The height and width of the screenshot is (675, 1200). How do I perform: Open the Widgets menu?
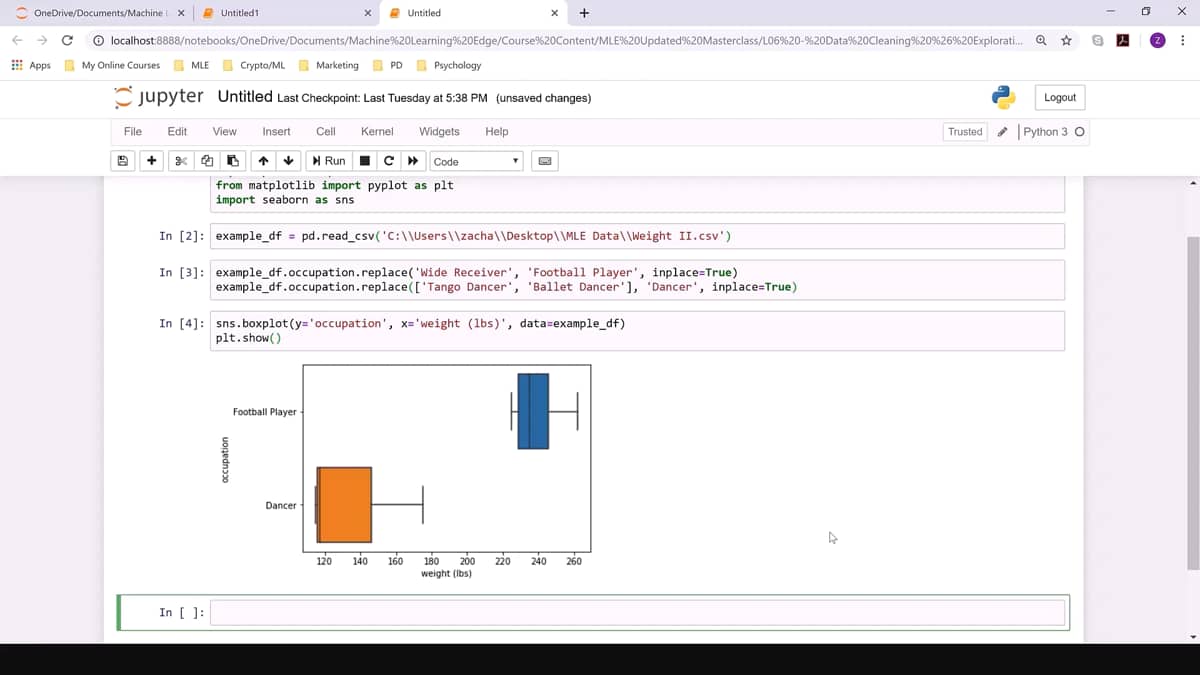point(439,131)
